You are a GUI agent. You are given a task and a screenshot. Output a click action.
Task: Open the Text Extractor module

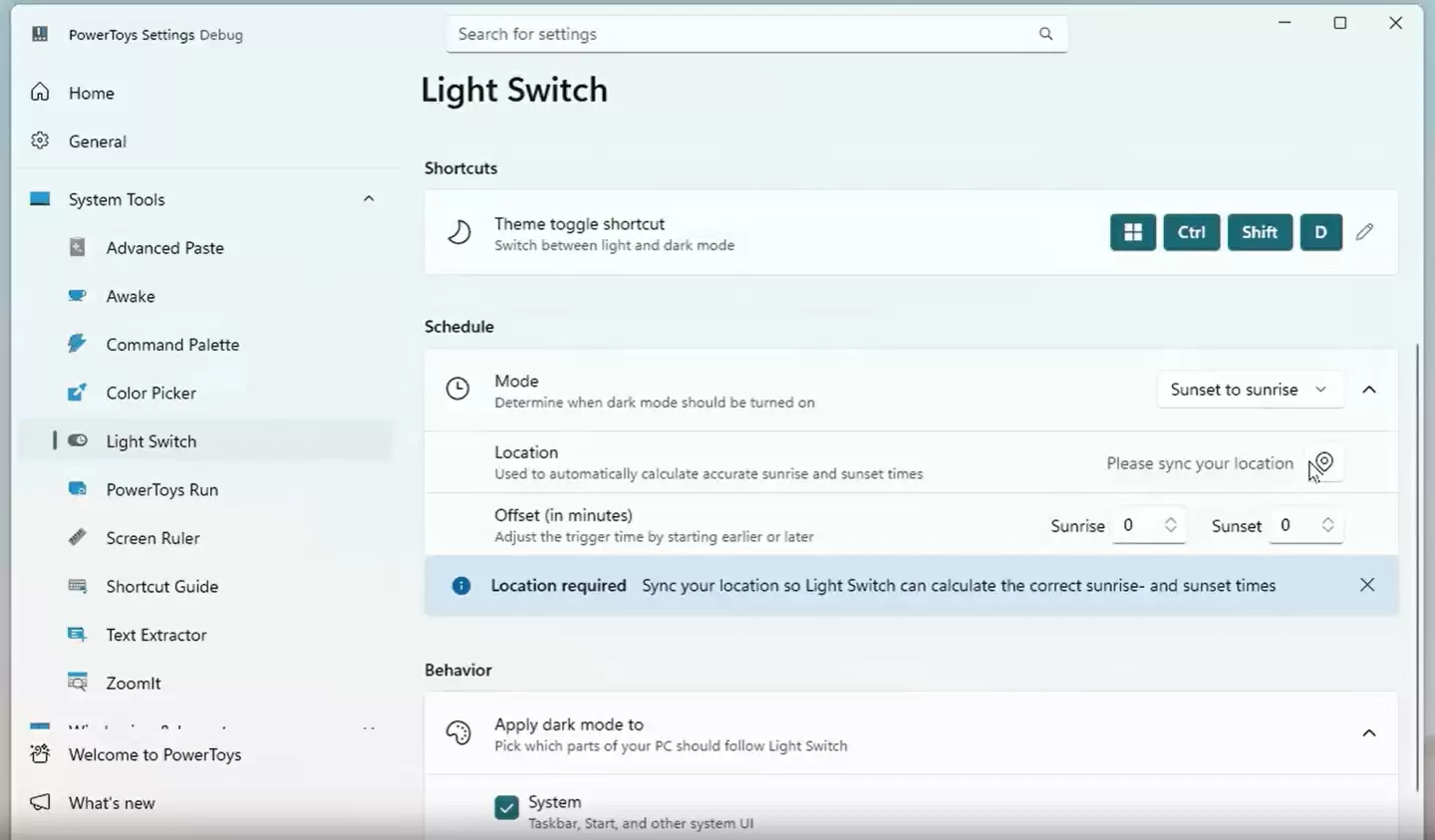pyautogui.click(x=155, y=635)
